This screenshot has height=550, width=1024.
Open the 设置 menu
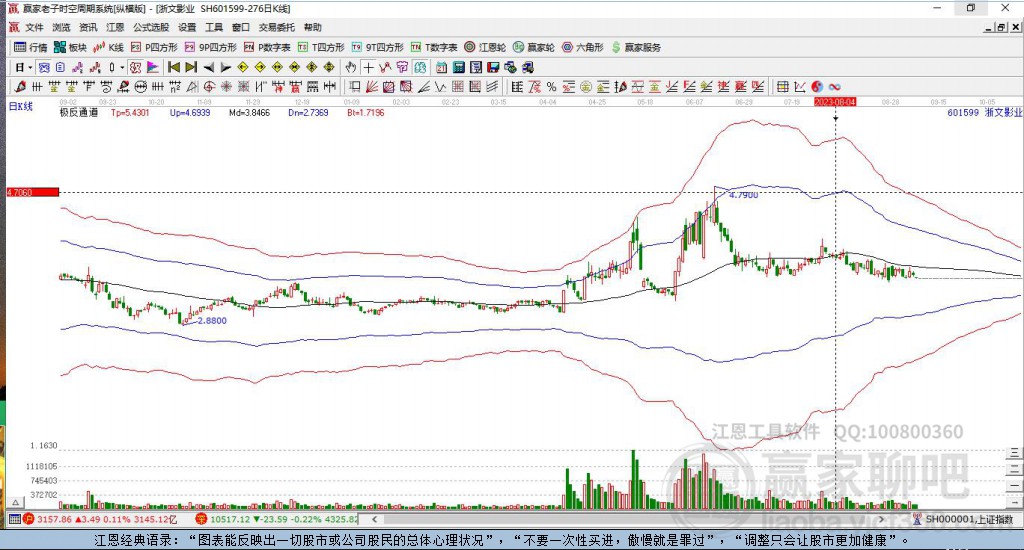click(x=187, y=27)
